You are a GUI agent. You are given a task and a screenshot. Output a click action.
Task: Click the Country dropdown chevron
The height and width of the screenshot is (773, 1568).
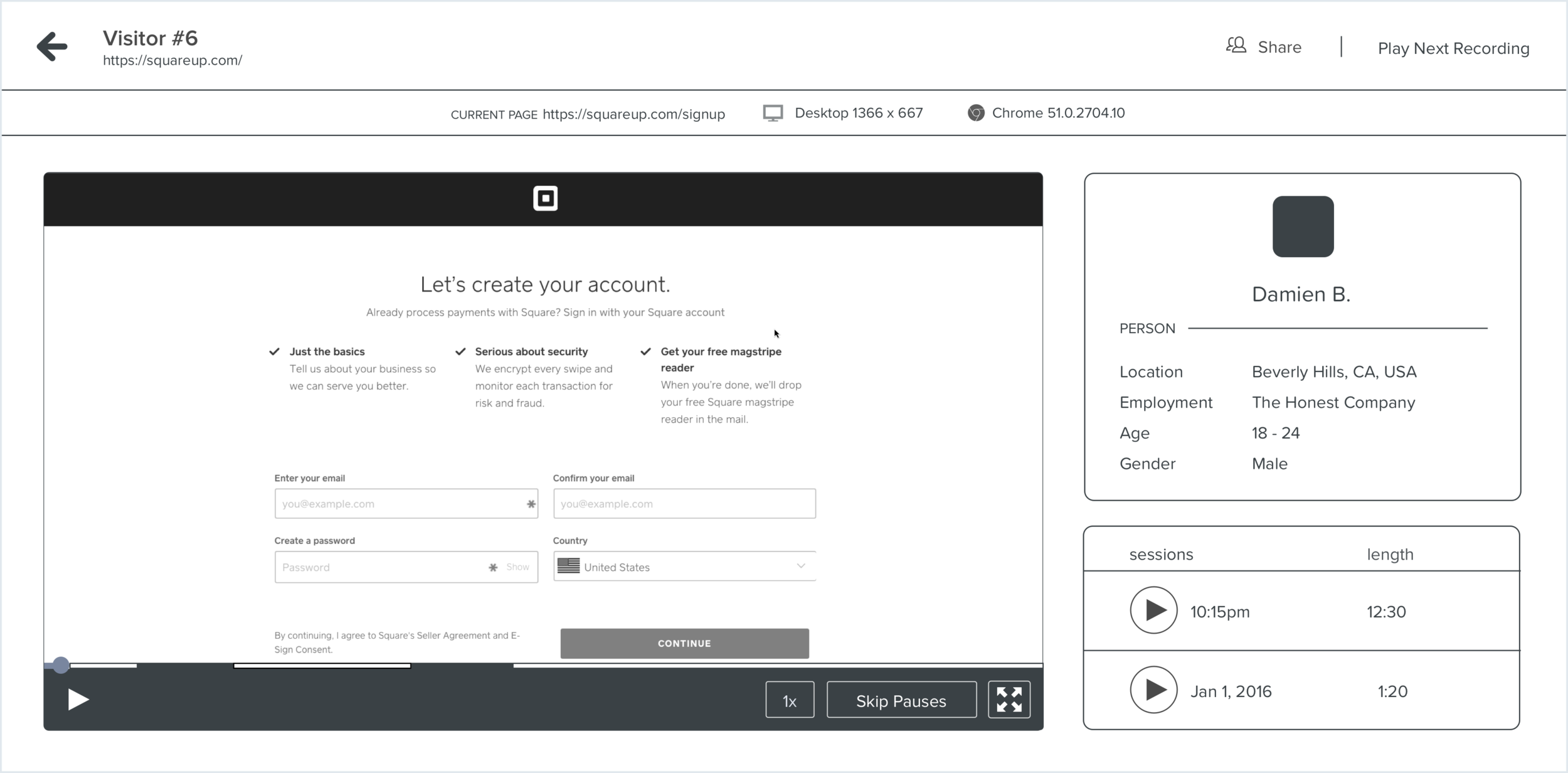click(x=801, y=566)
